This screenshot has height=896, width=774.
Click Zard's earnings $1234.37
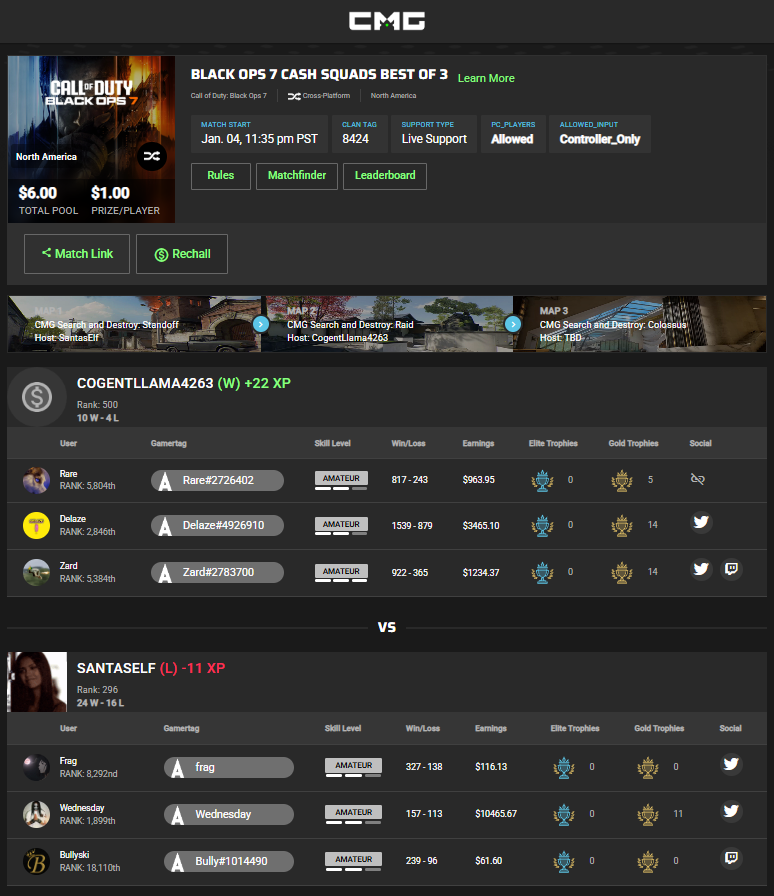(x=481, y=573)
